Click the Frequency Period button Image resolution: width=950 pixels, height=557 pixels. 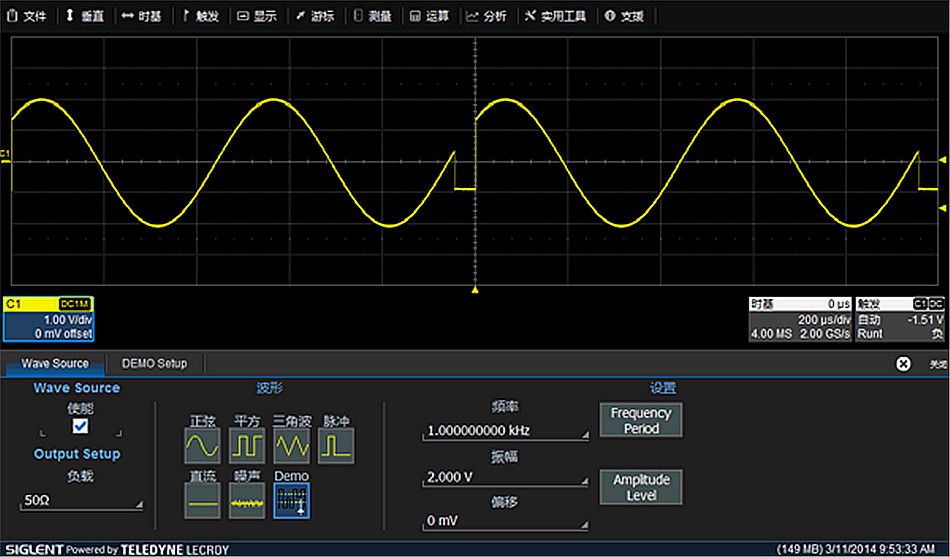(x=641, y=421)
